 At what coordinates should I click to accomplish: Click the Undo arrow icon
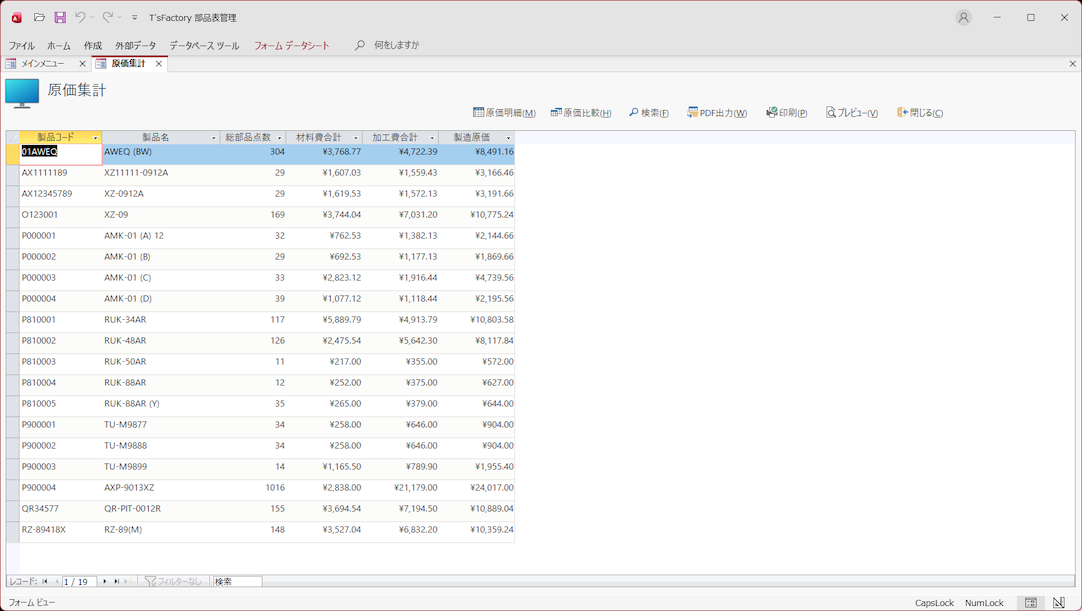(x=80, y=17)
